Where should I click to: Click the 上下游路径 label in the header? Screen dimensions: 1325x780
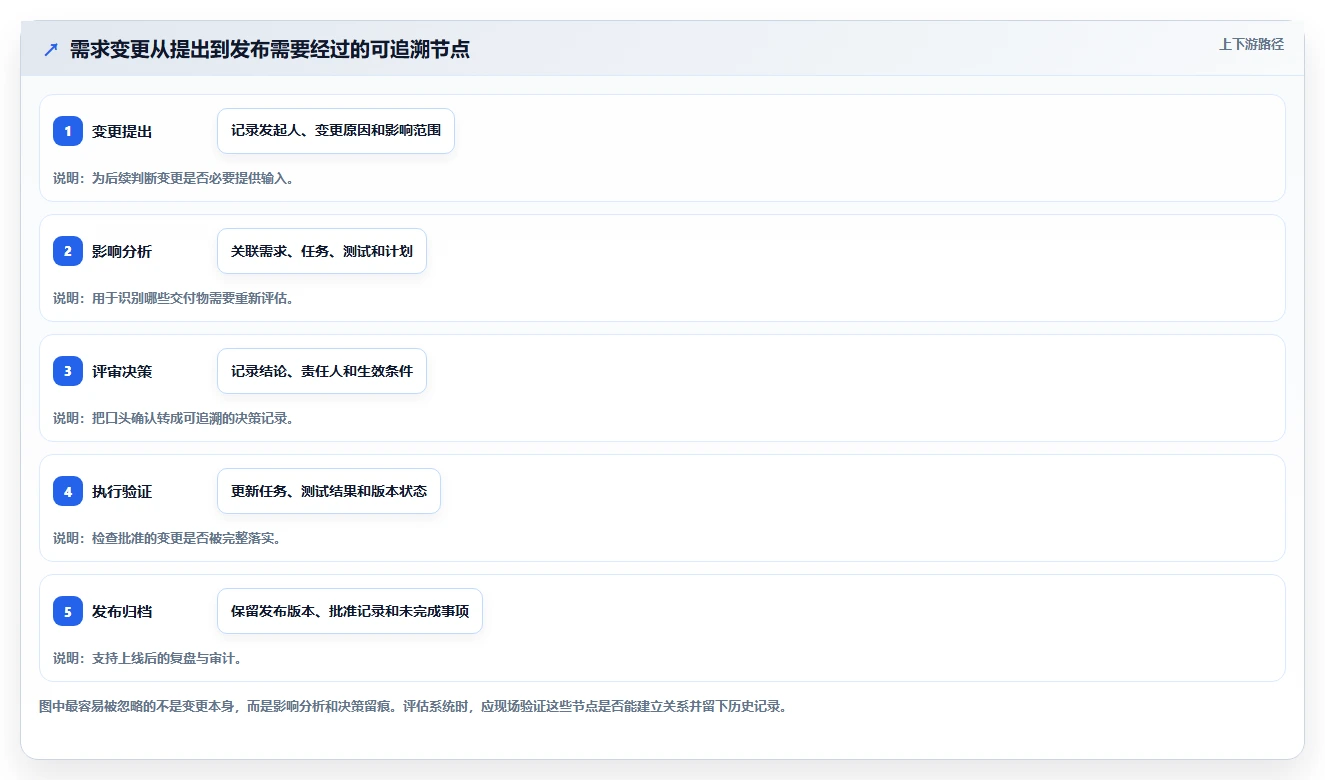[1251, 44]
